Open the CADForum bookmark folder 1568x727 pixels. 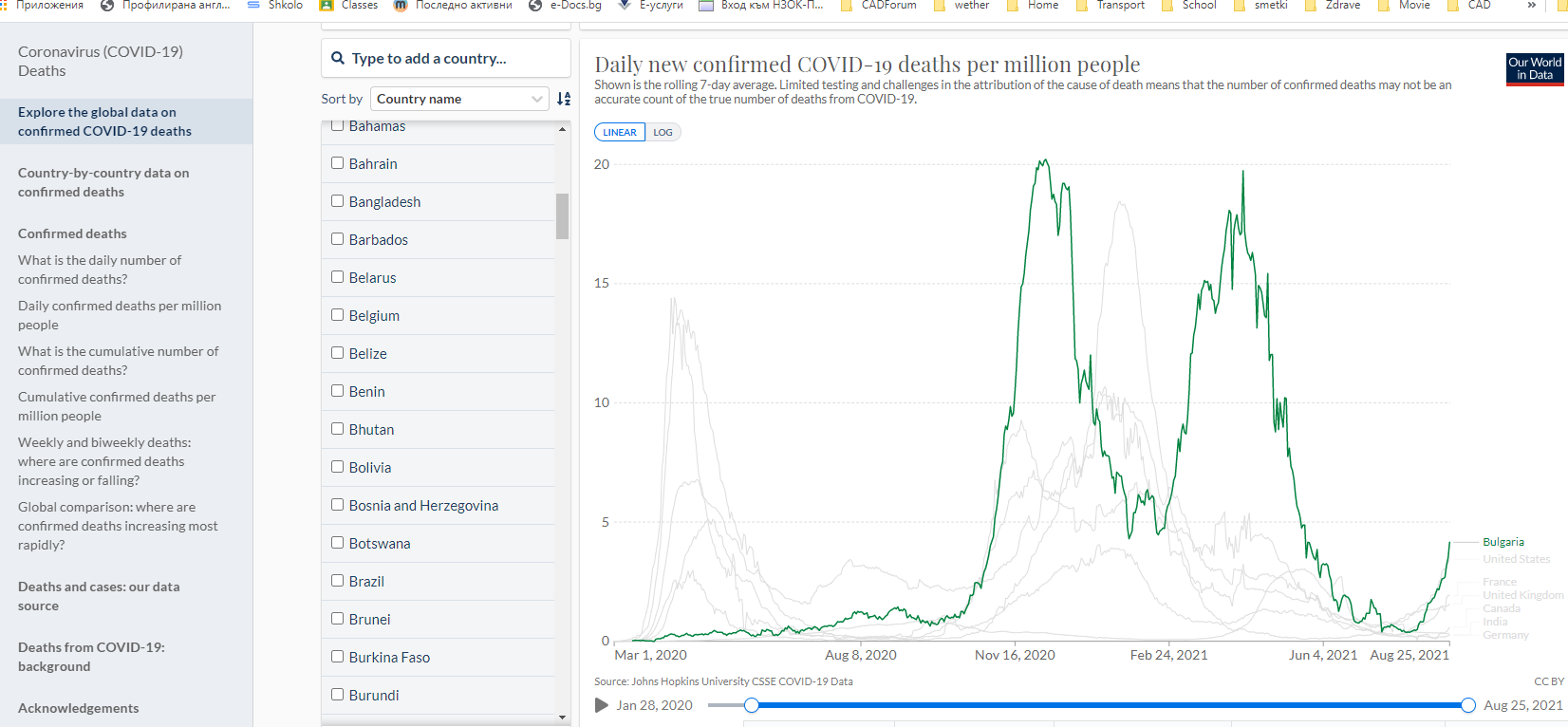click(x=878, y=6)
